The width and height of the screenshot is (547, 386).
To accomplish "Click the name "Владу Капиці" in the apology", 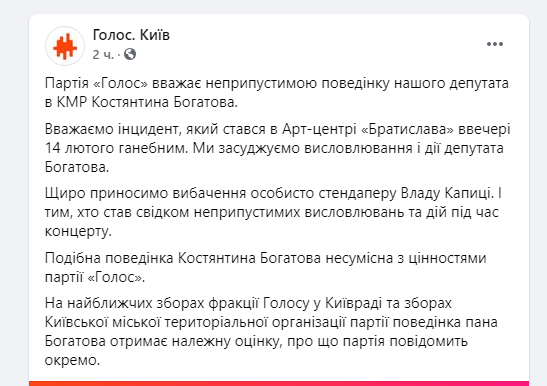I will click(x=448, y=193).
